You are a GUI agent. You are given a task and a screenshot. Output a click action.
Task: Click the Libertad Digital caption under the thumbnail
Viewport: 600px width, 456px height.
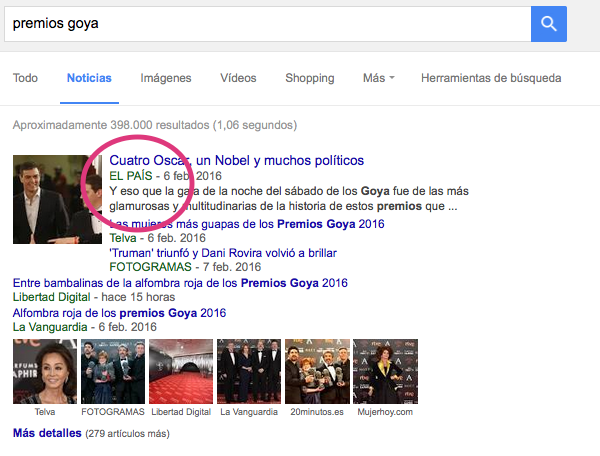pos(181,412)
